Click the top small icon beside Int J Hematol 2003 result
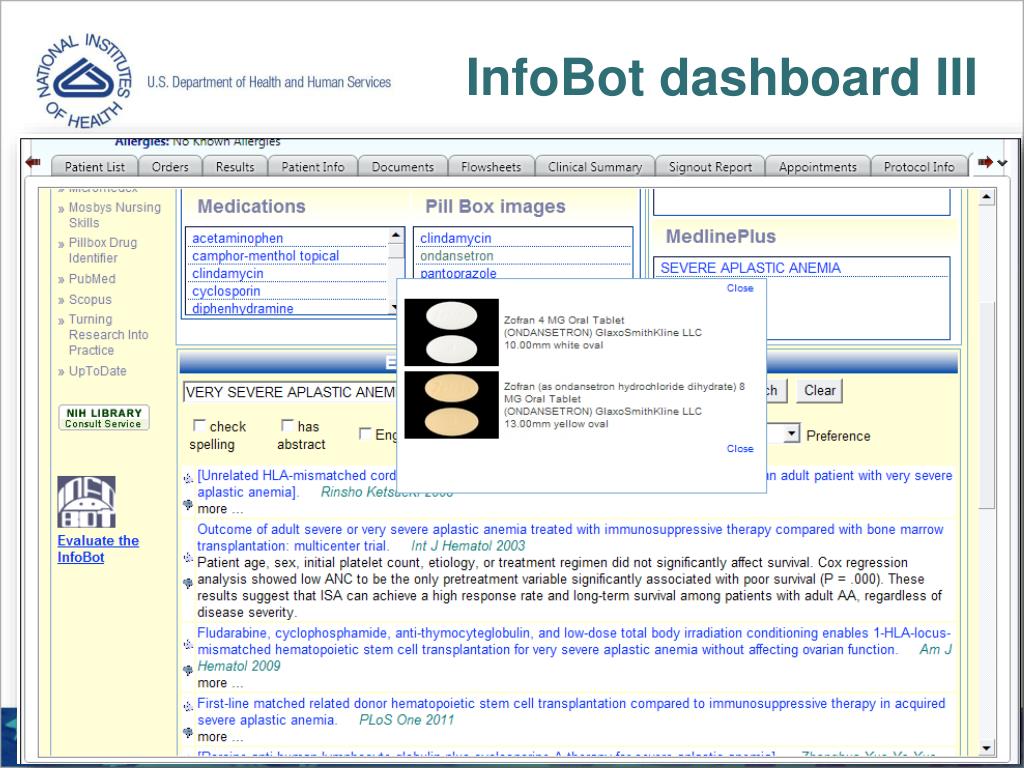The height and width of the screenshot is (768, 1024). coord(188,558)
